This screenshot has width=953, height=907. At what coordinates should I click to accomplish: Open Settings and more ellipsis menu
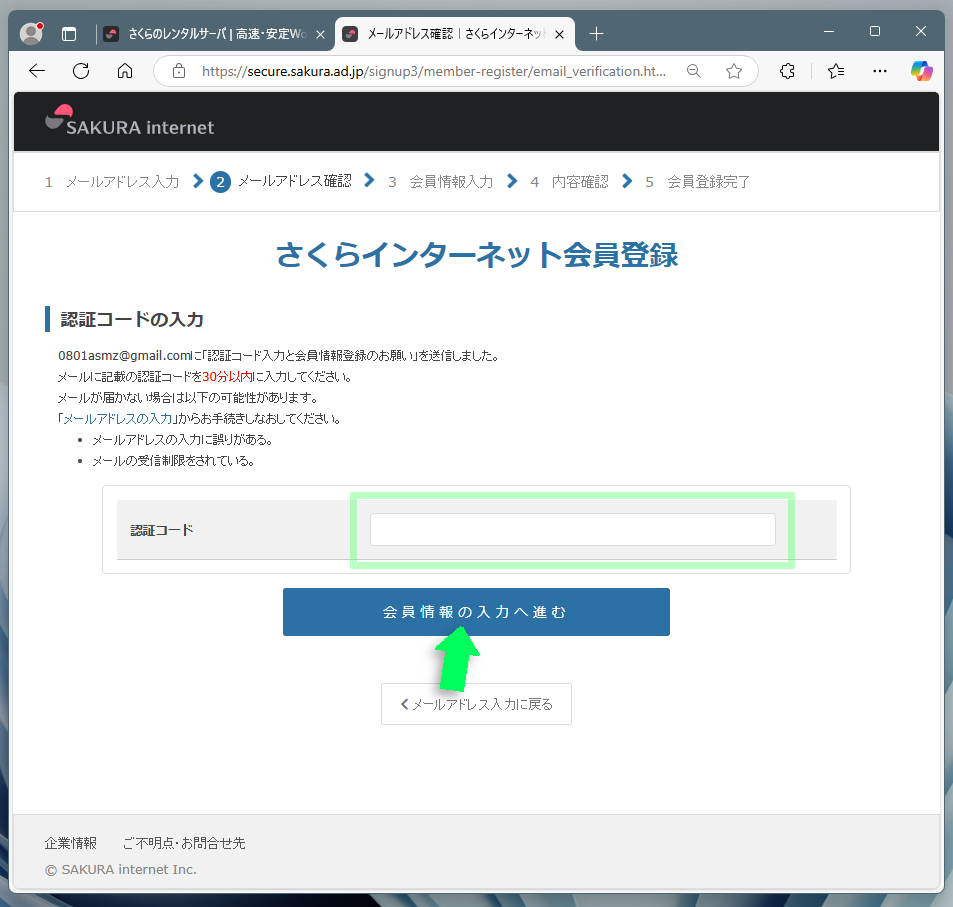click(x=879, y=71)
